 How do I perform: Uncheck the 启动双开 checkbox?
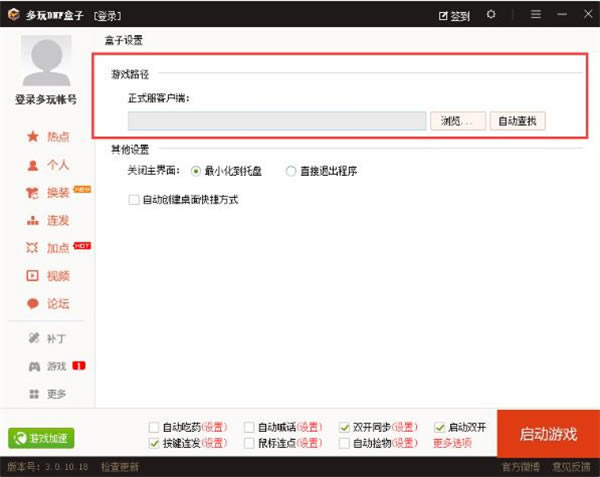439,427
